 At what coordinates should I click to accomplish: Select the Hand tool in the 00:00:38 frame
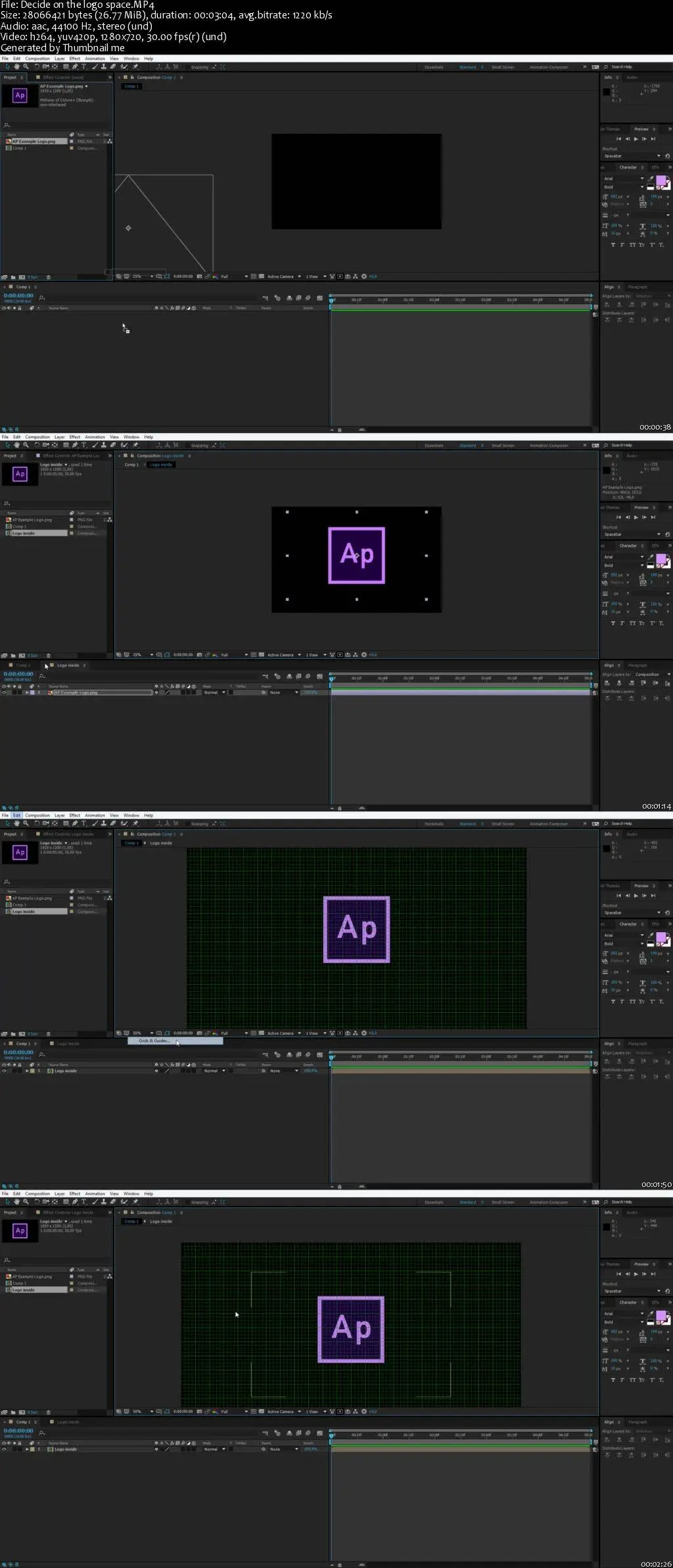point(16,66)
